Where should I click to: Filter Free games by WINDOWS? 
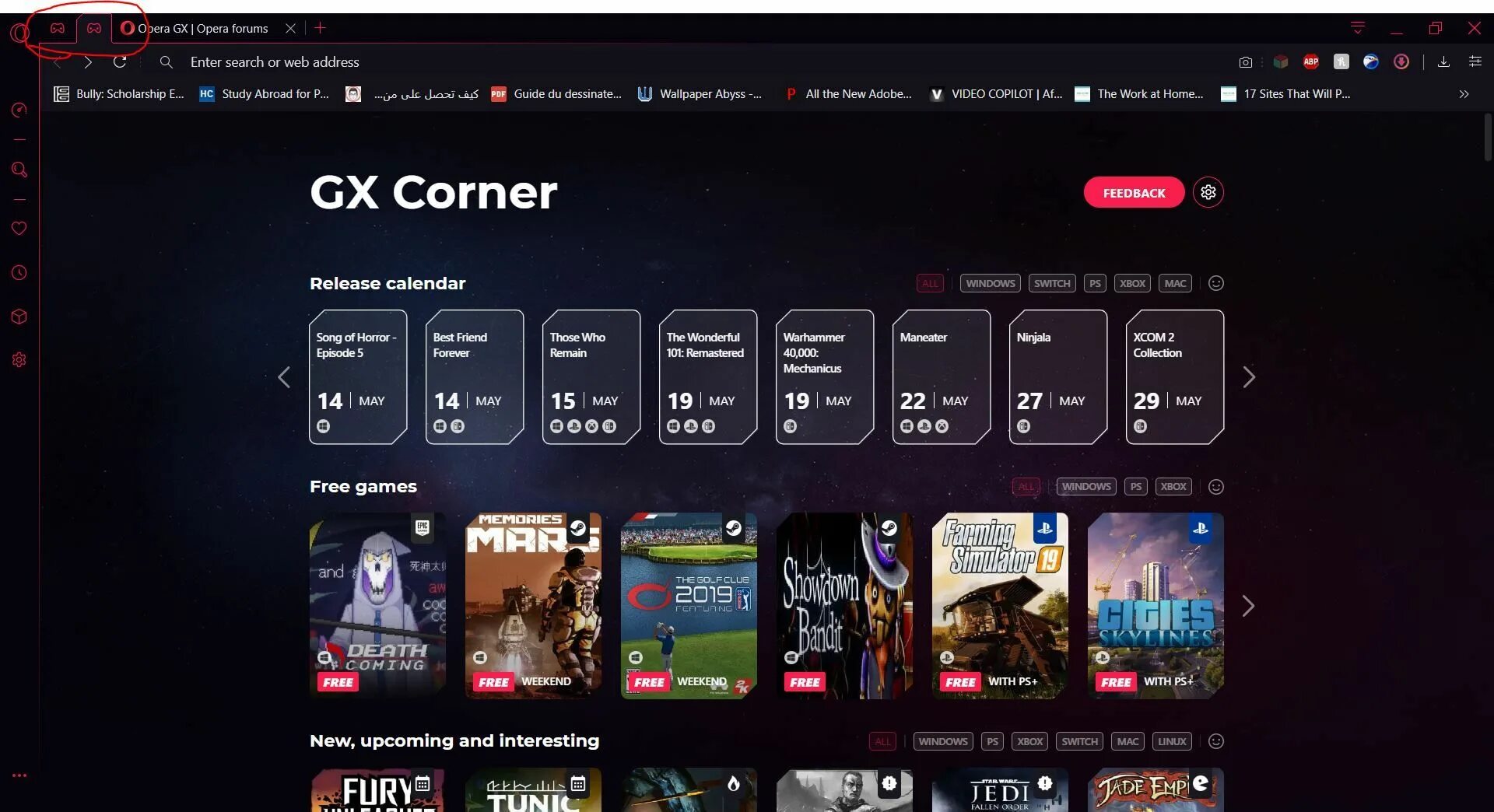(x=1086, y=487)
